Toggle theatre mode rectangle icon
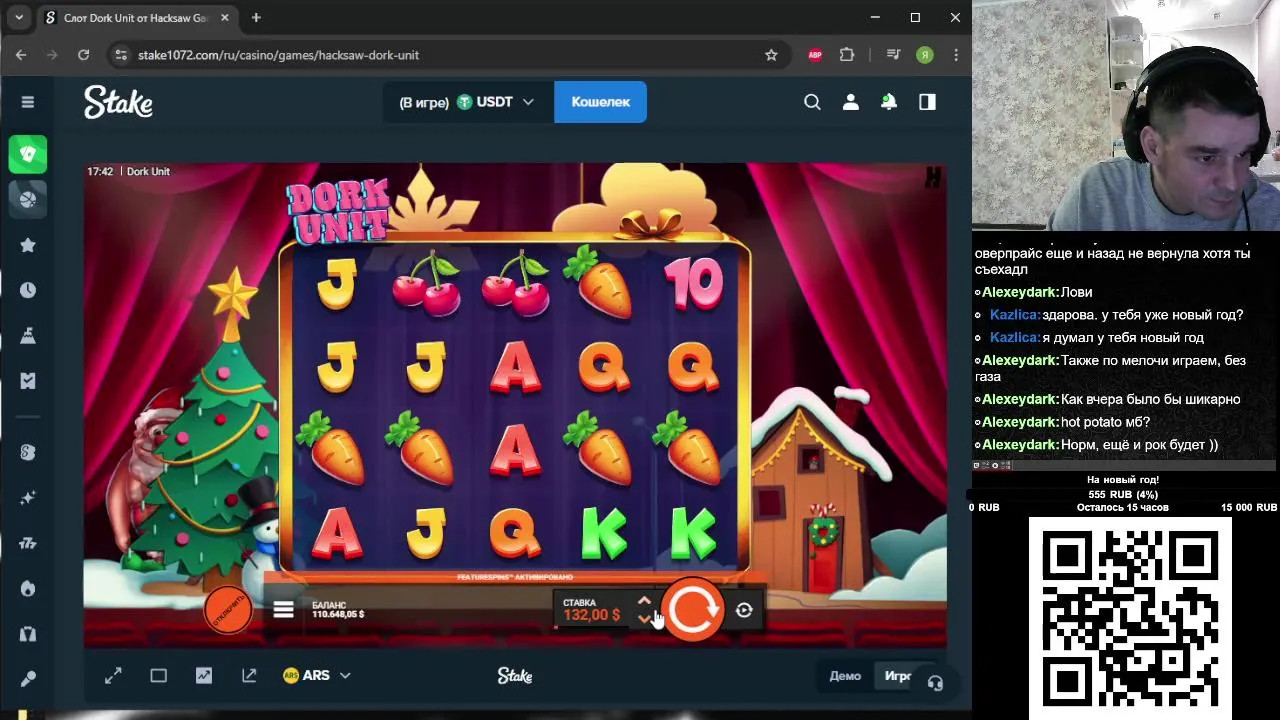The width and height of the screenshot is (1280, 720). point(158,676)
